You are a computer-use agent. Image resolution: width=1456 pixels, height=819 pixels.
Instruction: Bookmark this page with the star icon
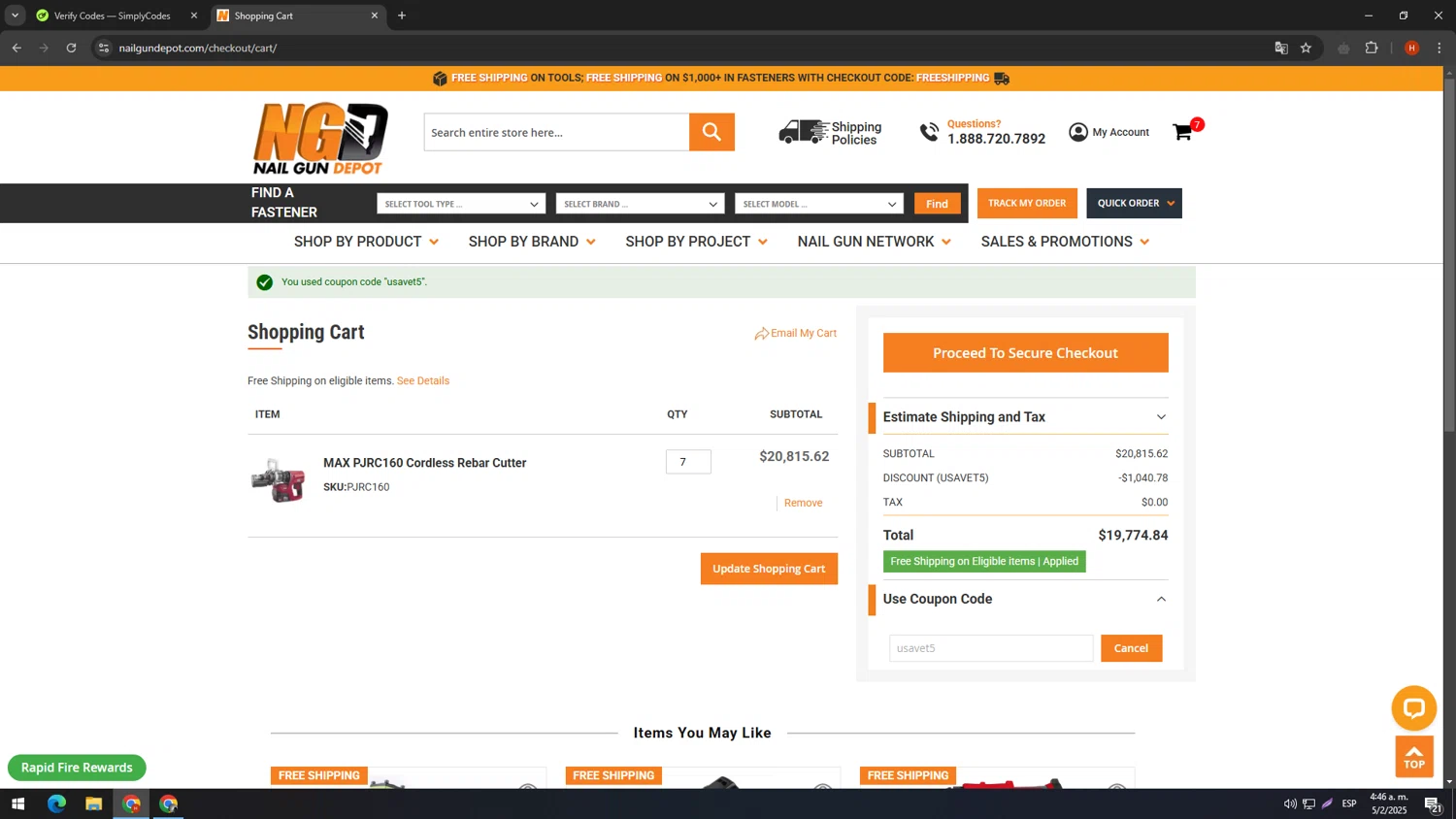pyautogui.click(x=1306, y=48)
